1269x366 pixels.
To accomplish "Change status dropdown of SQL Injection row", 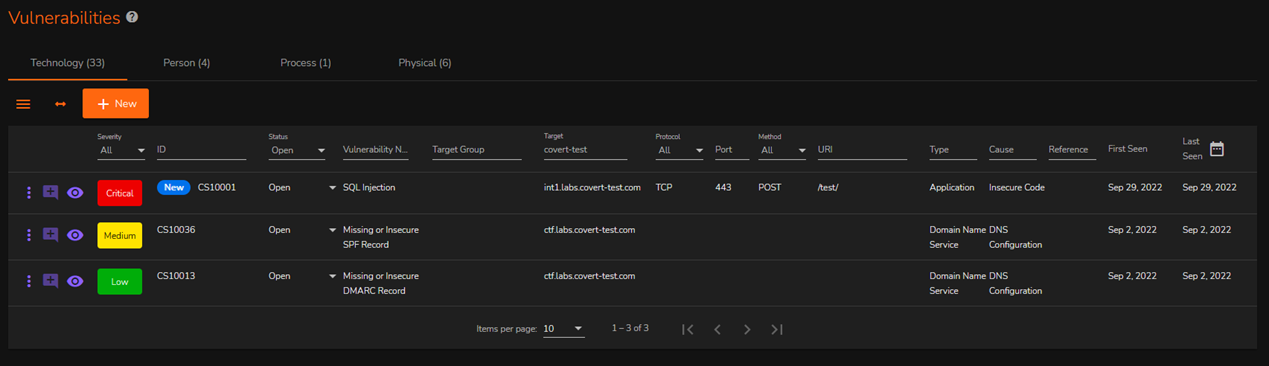I will pos(333,188).
